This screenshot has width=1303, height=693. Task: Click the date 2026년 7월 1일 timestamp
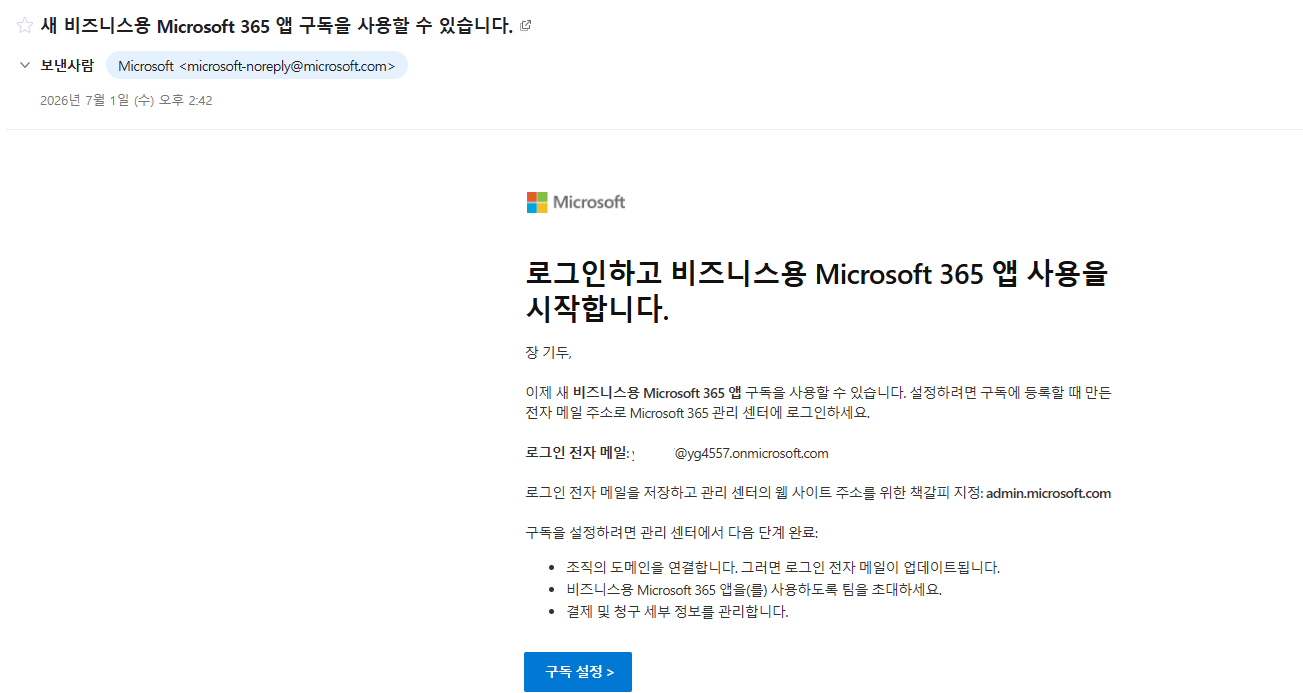tap(126, 100)
